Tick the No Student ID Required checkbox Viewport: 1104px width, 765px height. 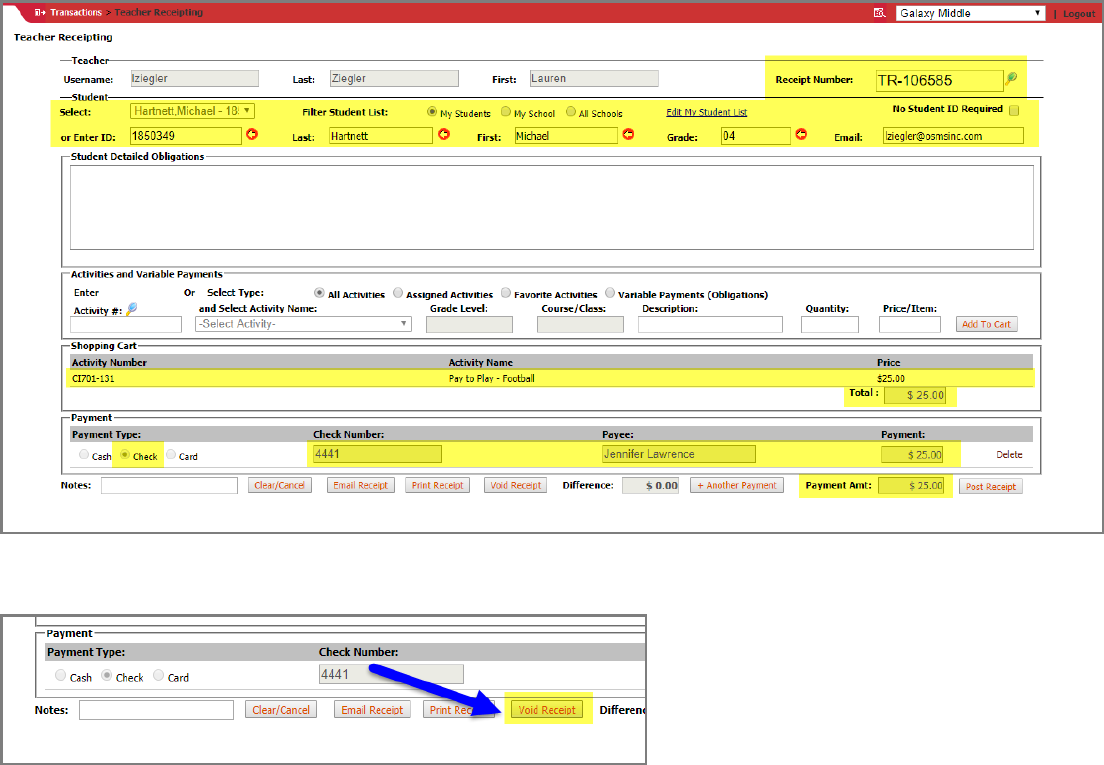pyautogui.click(x=1014, y=110)
